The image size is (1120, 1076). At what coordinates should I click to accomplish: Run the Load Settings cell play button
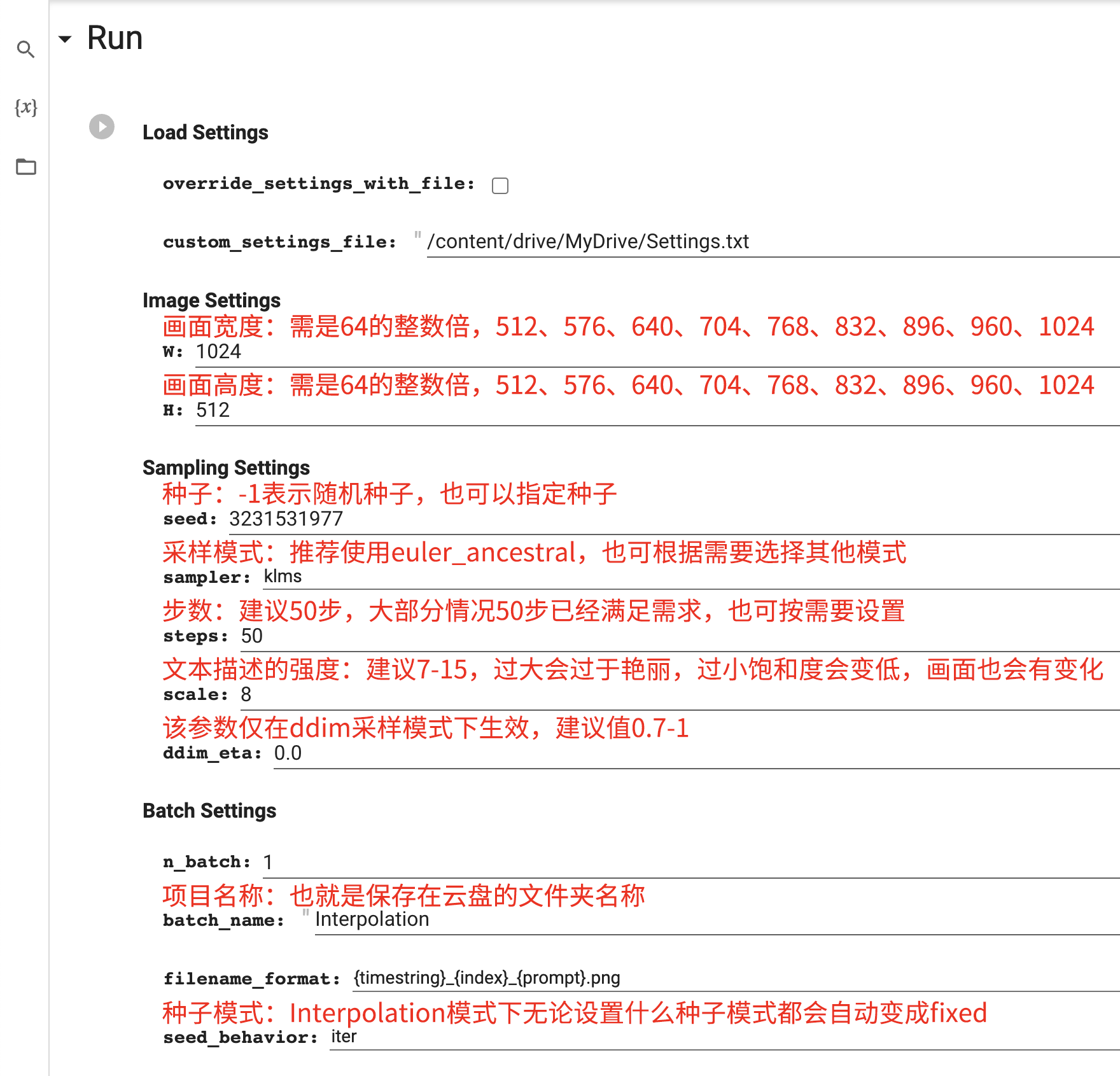click(102, 127)
